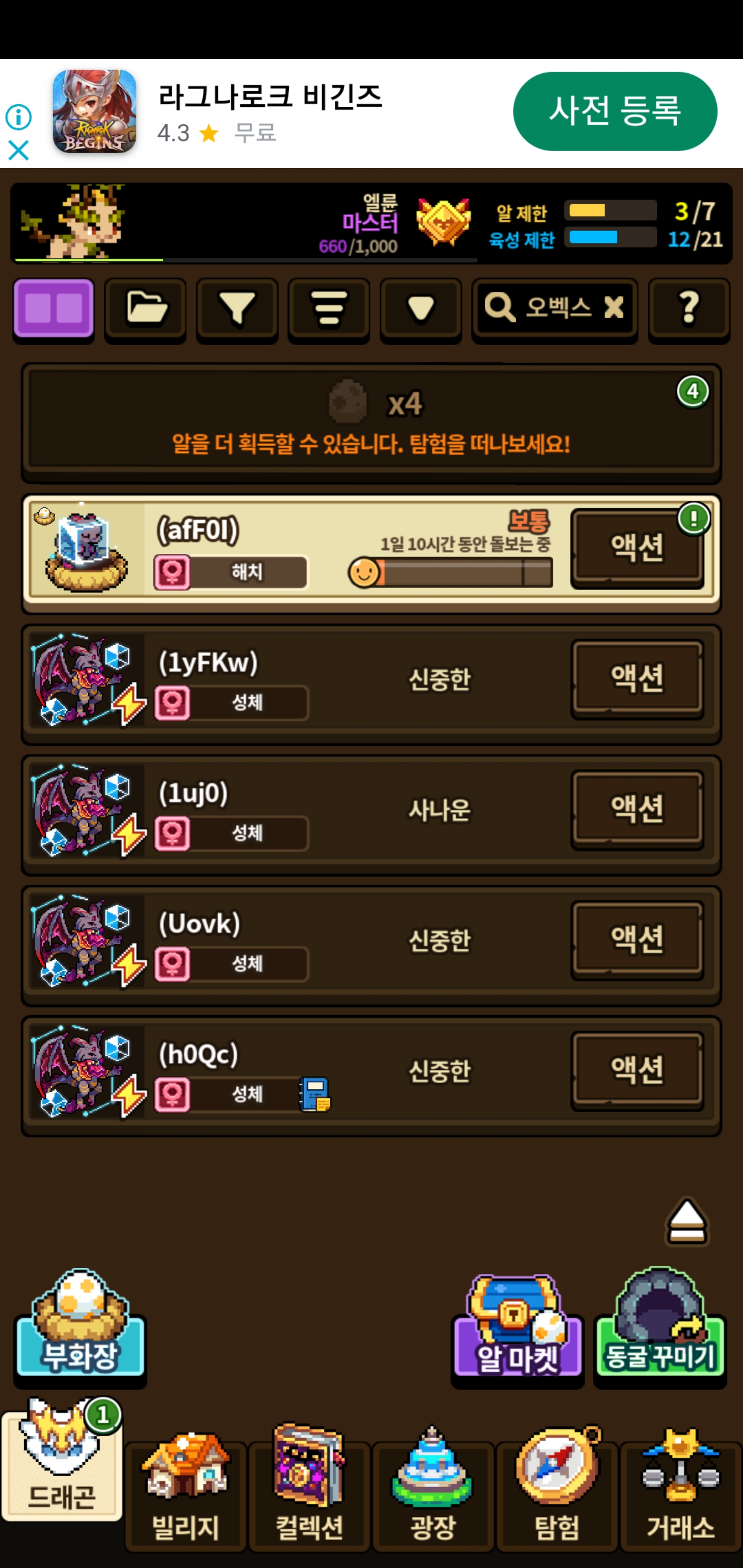Click the care progress bar for afF0l
This screenshot has height=1568, width=743.
tap(451, 572)
